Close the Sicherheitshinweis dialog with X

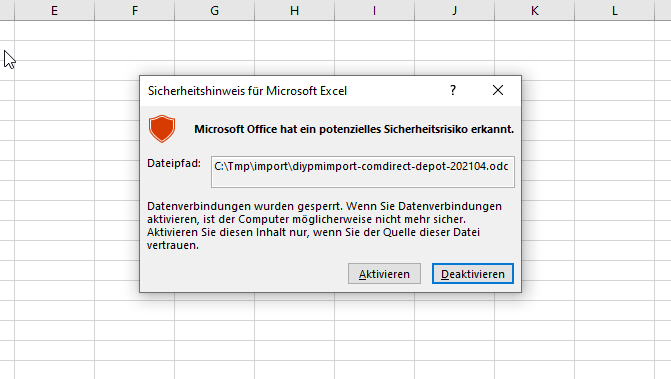(x=498, y=90)
